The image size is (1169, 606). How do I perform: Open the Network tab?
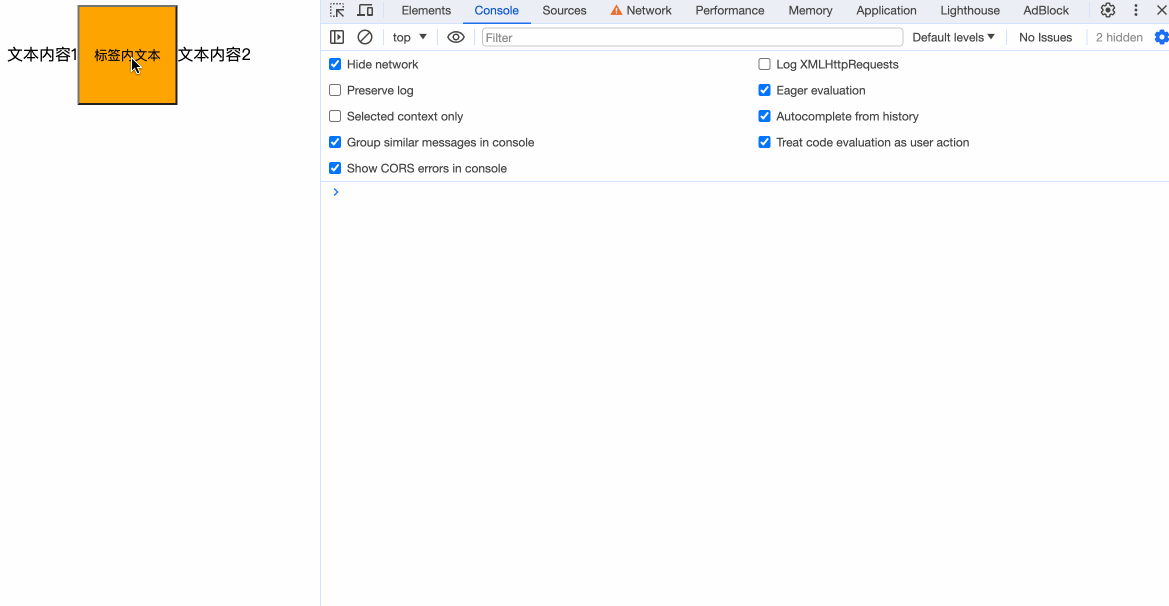coord(641,11)
